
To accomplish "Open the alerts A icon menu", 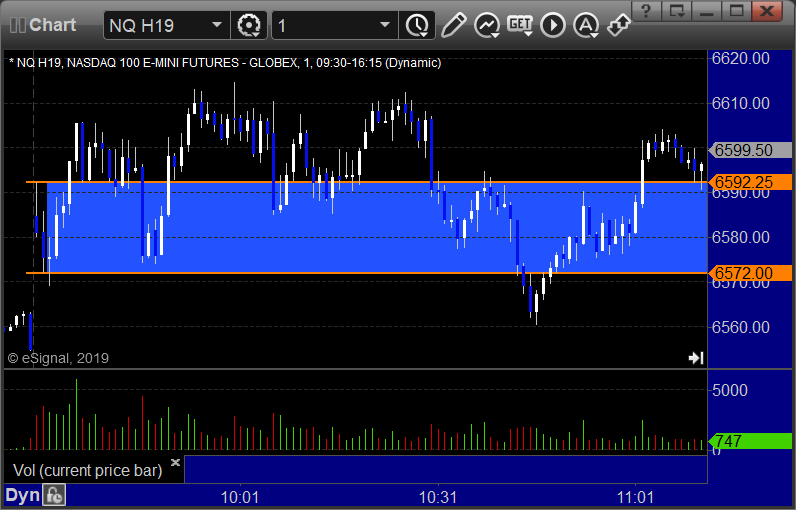I will click(586, 25).
